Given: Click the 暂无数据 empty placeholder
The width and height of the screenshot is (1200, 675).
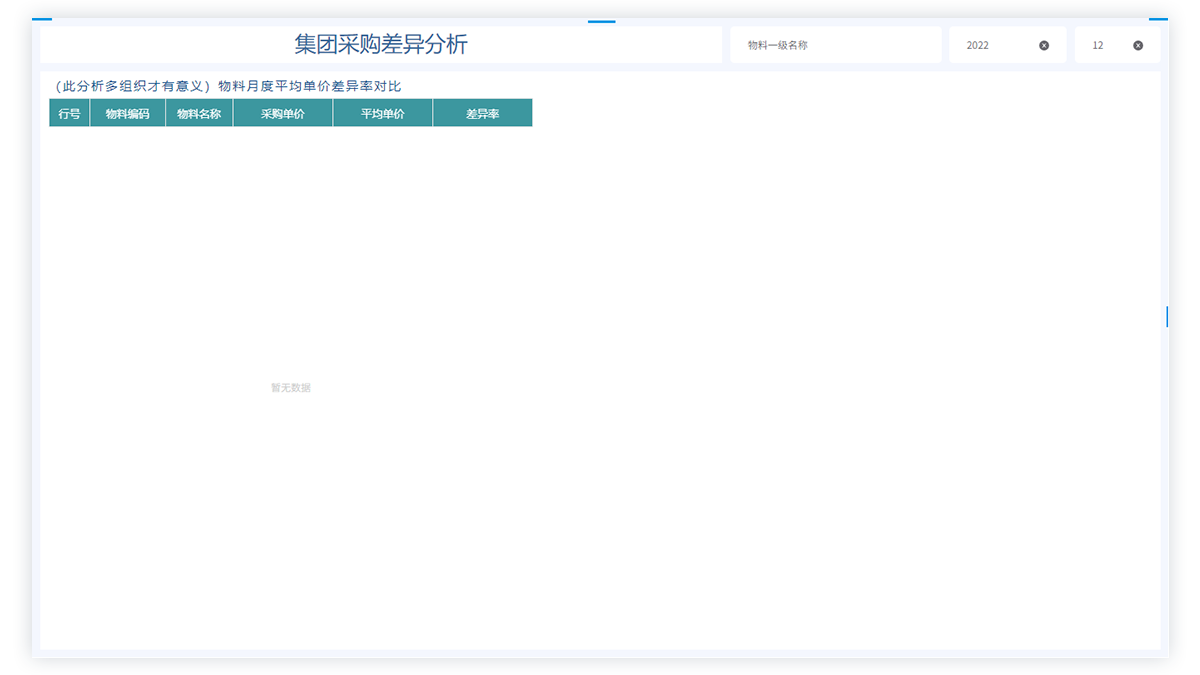Looking at the screenshot, I should 291,387.
